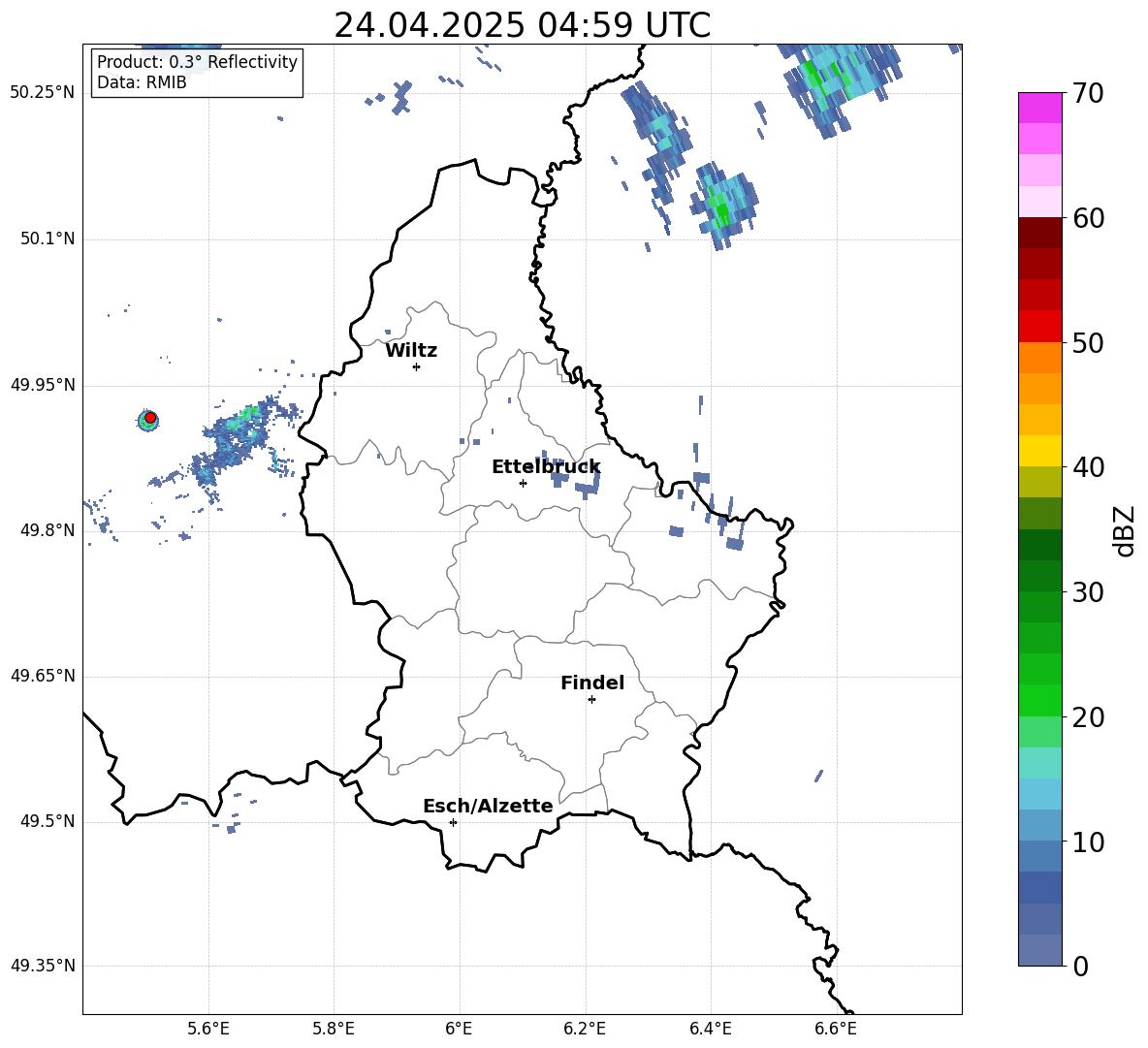Click the longitude label '6.6°E'
The width and height of the screenshot is (1148, 1048).
[x=836, y=1029]
